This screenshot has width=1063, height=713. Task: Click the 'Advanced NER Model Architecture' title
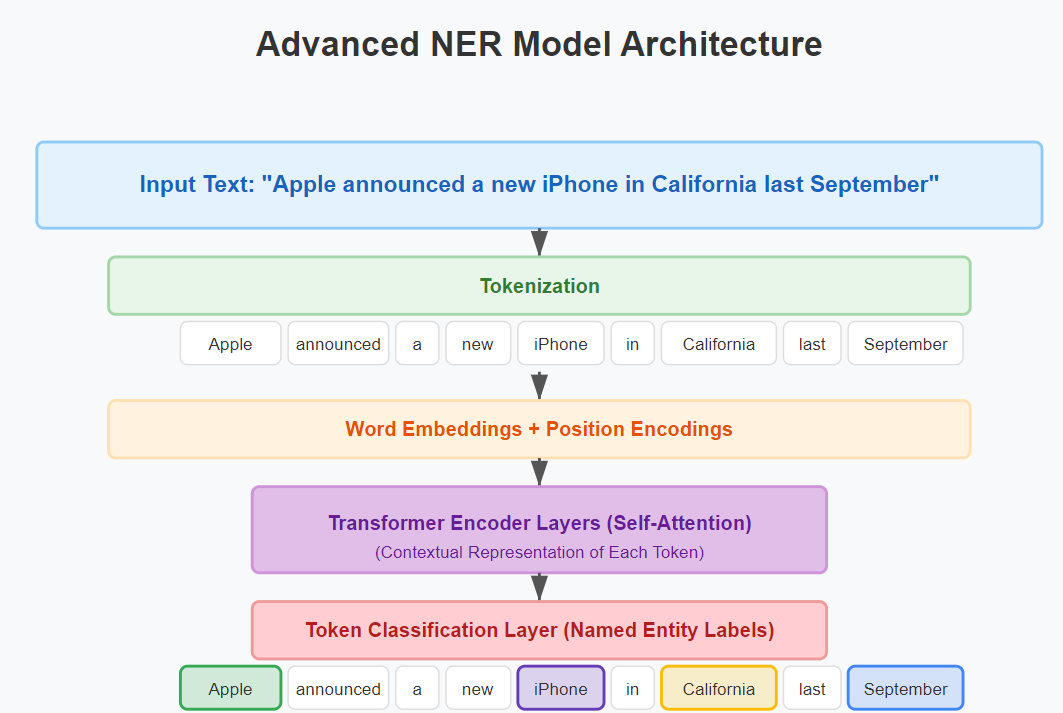point(539,45)
